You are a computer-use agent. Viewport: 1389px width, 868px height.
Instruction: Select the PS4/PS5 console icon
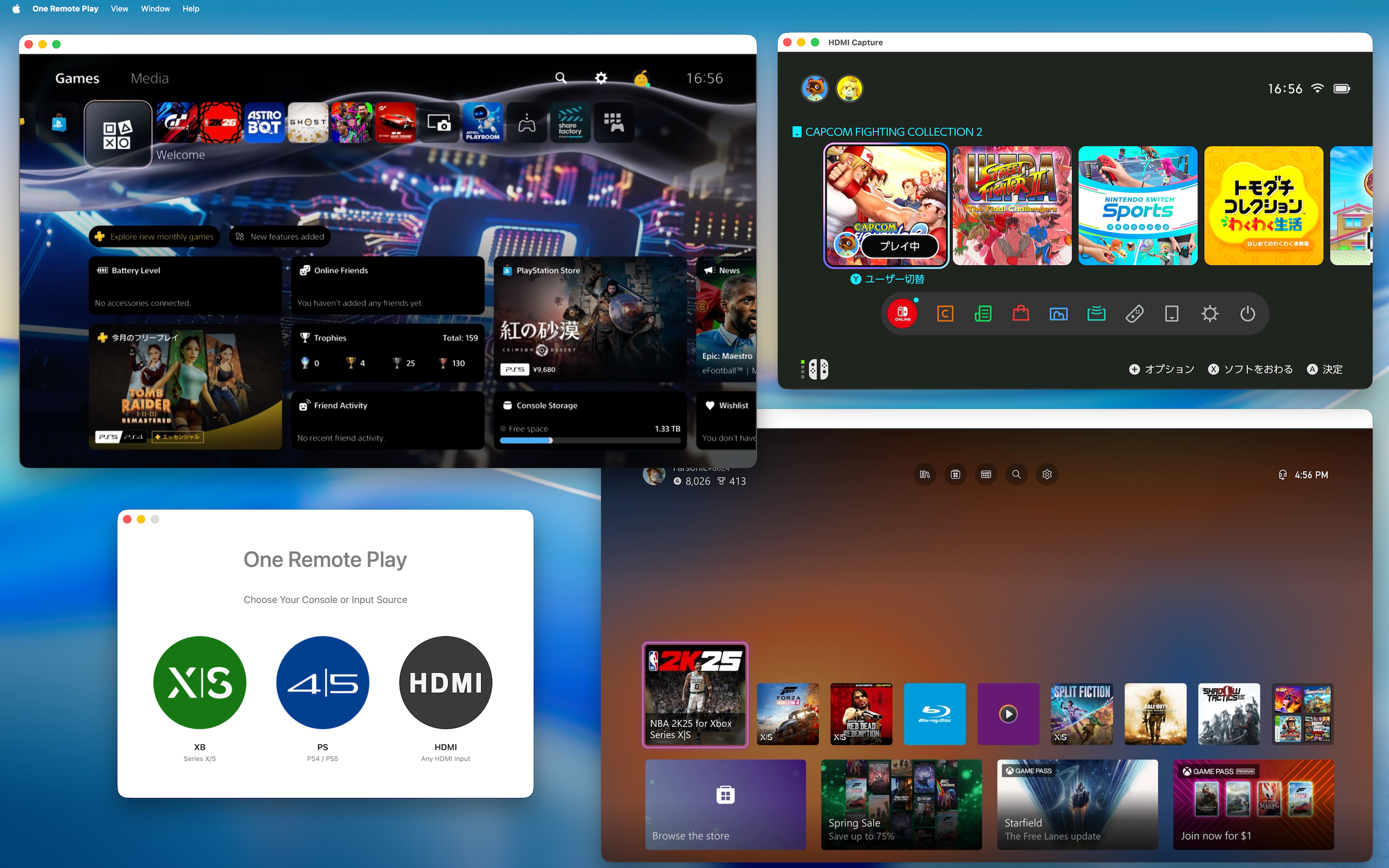(x=323, y=682)
